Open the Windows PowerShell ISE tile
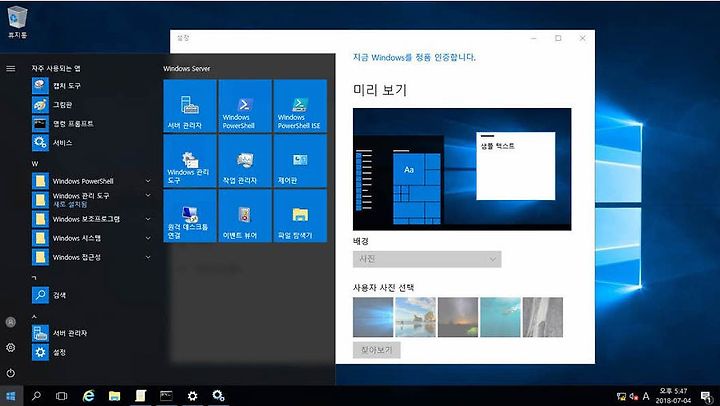Image resolution: width=720 pixels, height=406 pixels. pyautogui.click(x=300, y=106)
